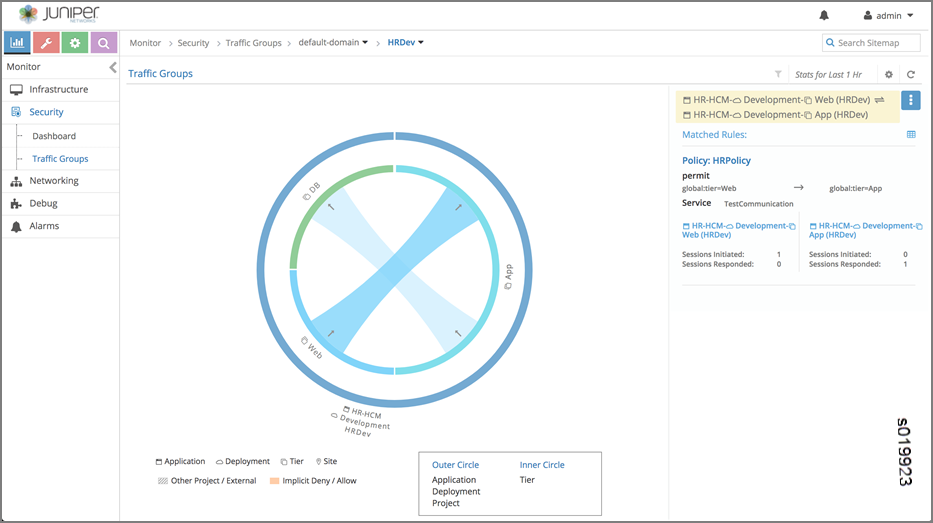Click the Policy: HRPolicy link

716,160
